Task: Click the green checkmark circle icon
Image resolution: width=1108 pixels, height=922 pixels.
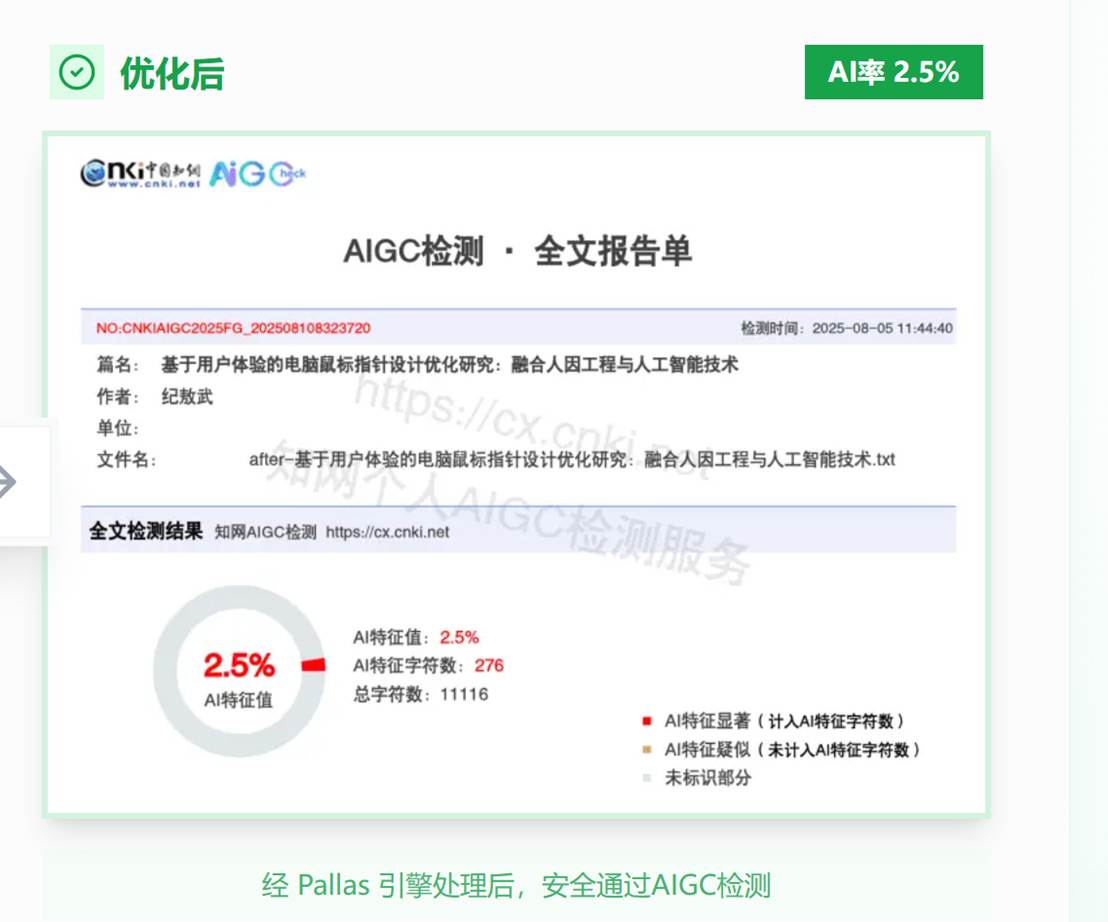Action: (76, 72)
